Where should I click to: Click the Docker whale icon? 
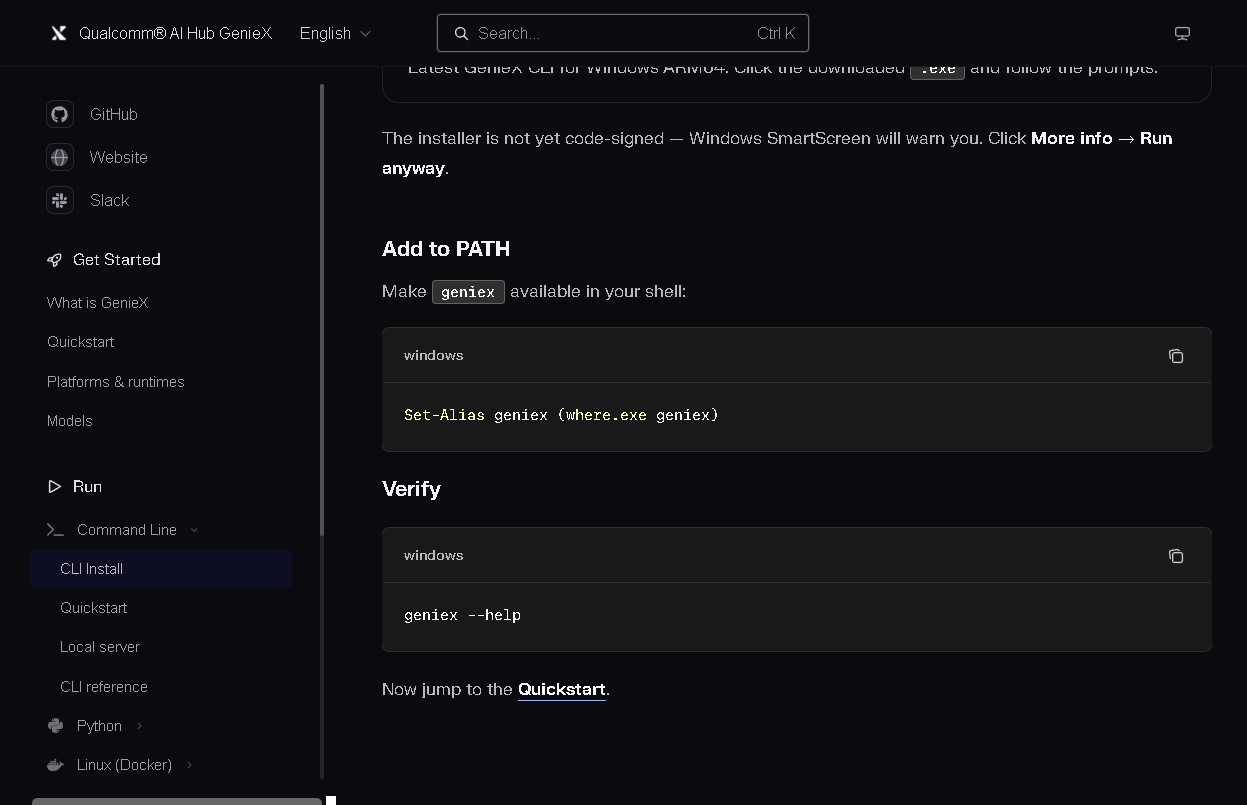[55, 765]
